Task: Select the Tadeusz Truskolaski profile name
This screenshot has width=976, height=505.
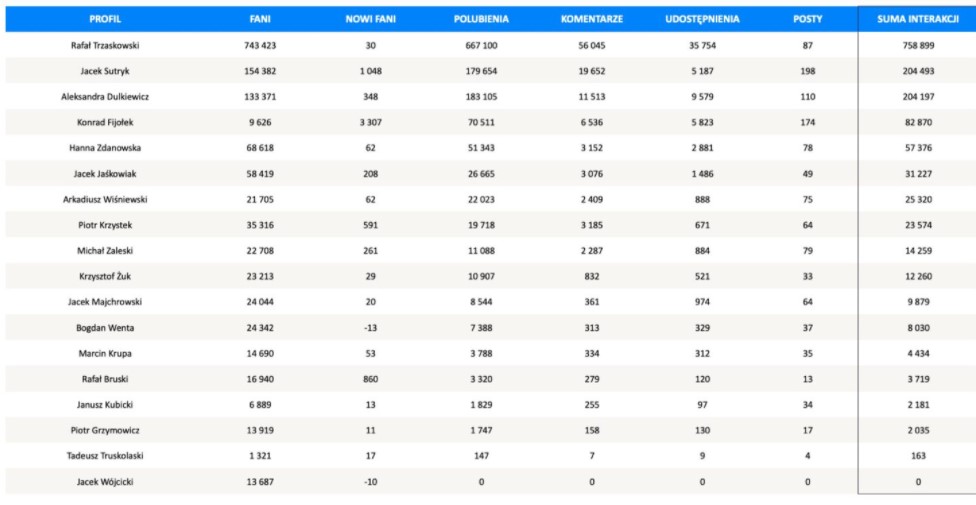Action: (105, 455)
